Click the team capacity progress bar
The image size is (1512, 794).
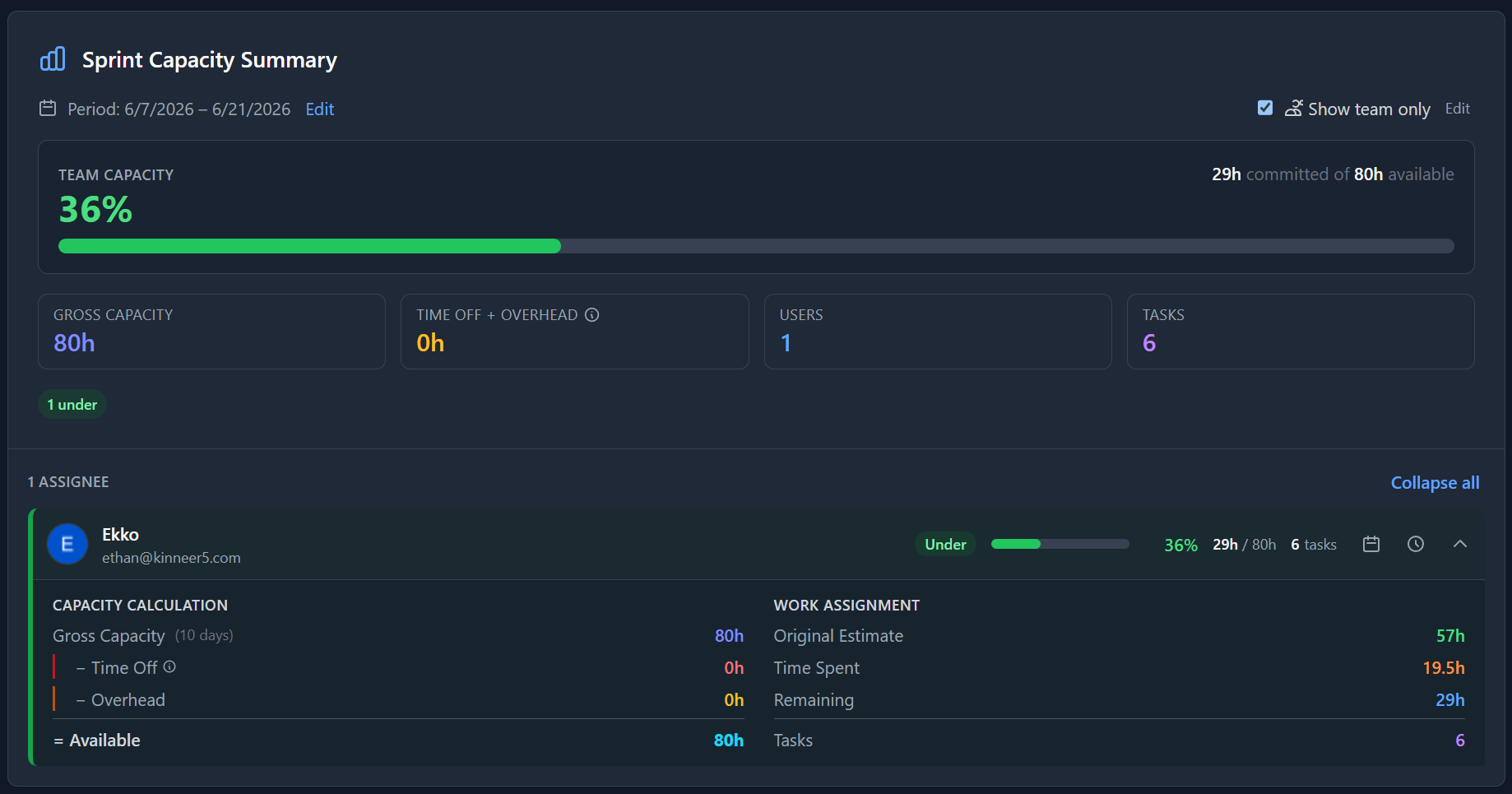[756, 246]
